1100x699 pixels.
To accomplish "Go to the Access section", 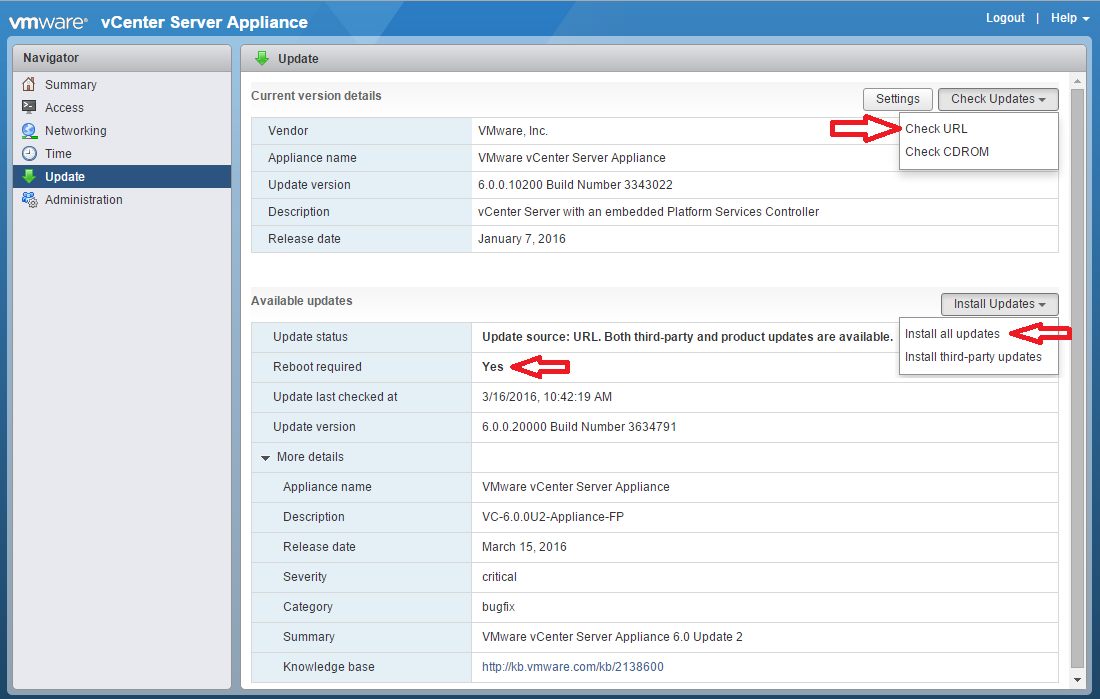I will click(x=64, y=107).
